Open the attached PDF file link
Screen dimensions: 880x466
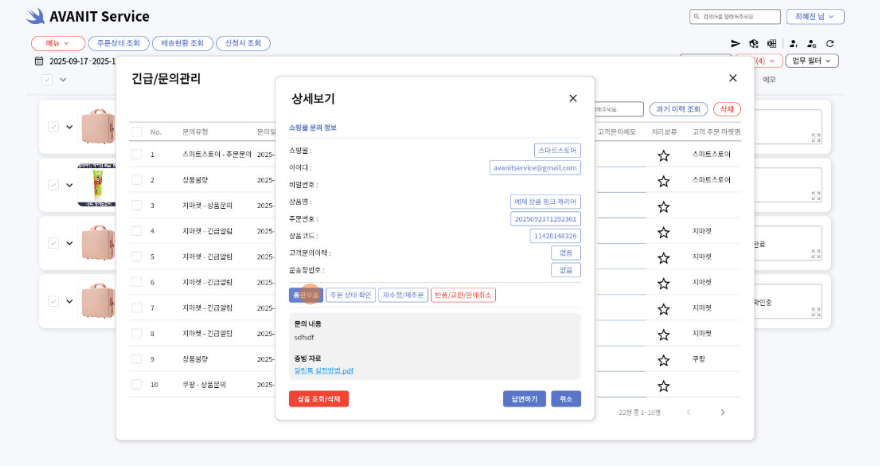tap(324, 371)
